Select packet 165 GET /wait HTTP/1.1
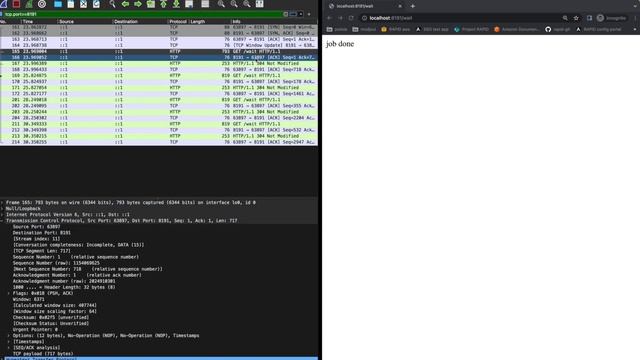This screenshot has height=360, width=640. point(159,51)
